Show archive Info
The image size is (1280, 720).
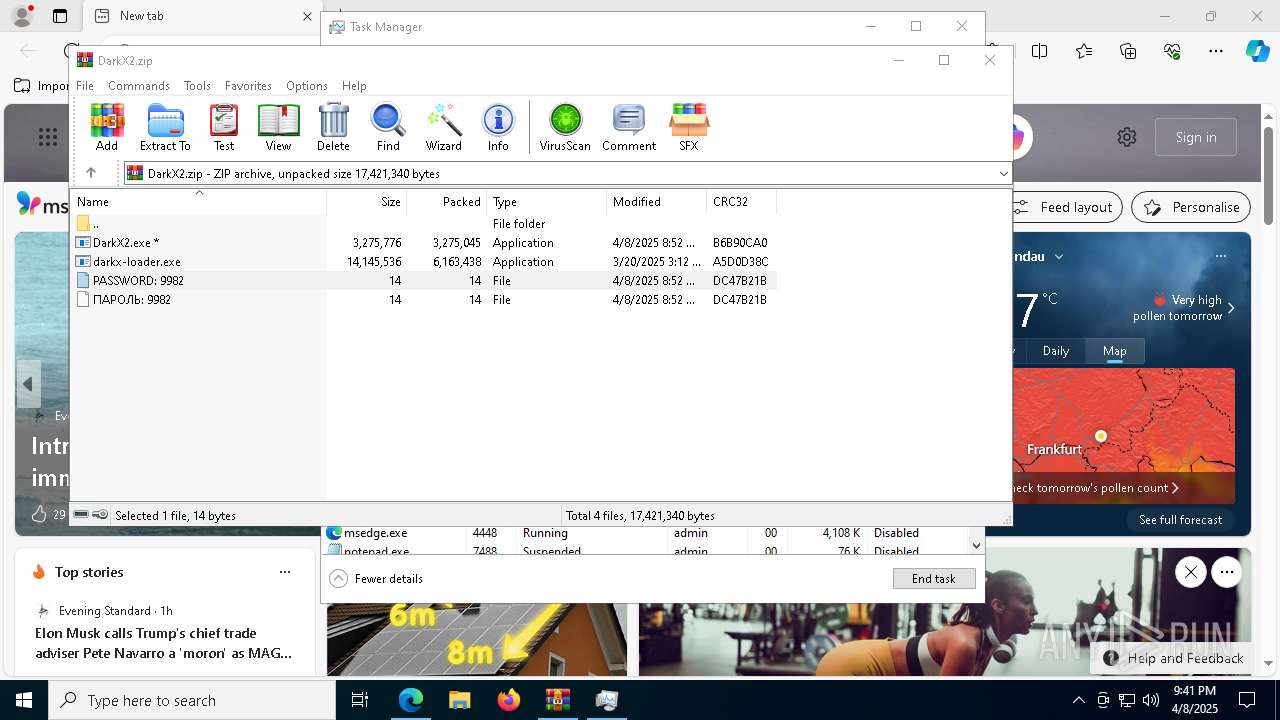tap(498, 127)
